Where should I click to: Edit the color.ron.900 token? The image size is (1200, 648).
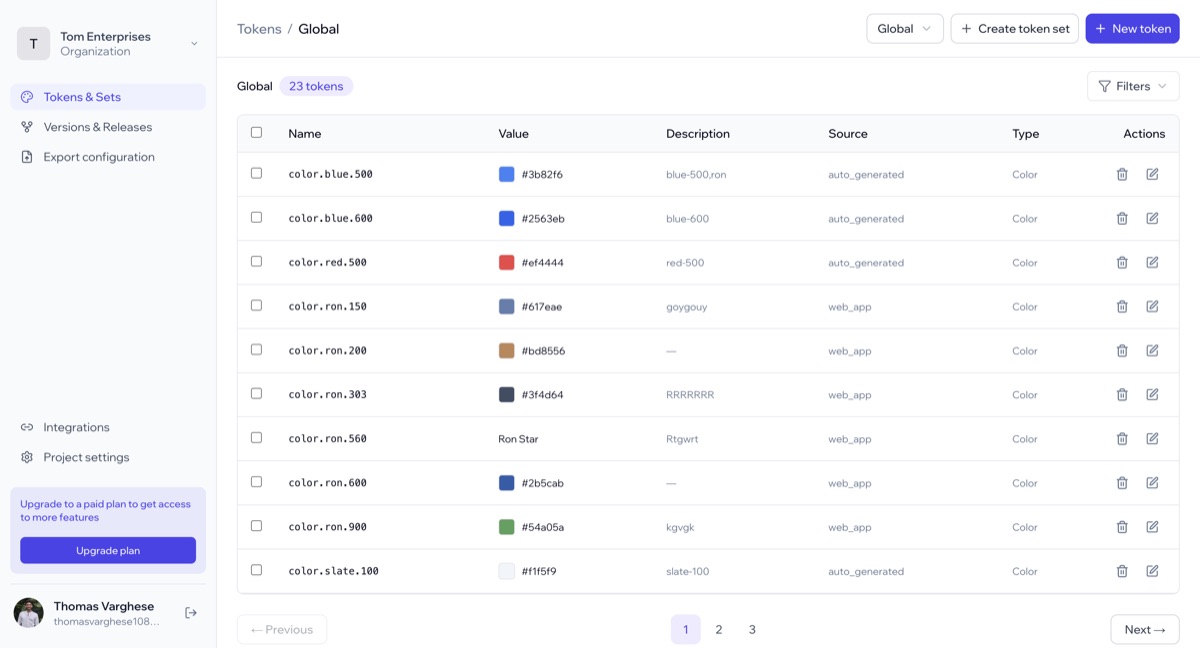[1152, 526]
